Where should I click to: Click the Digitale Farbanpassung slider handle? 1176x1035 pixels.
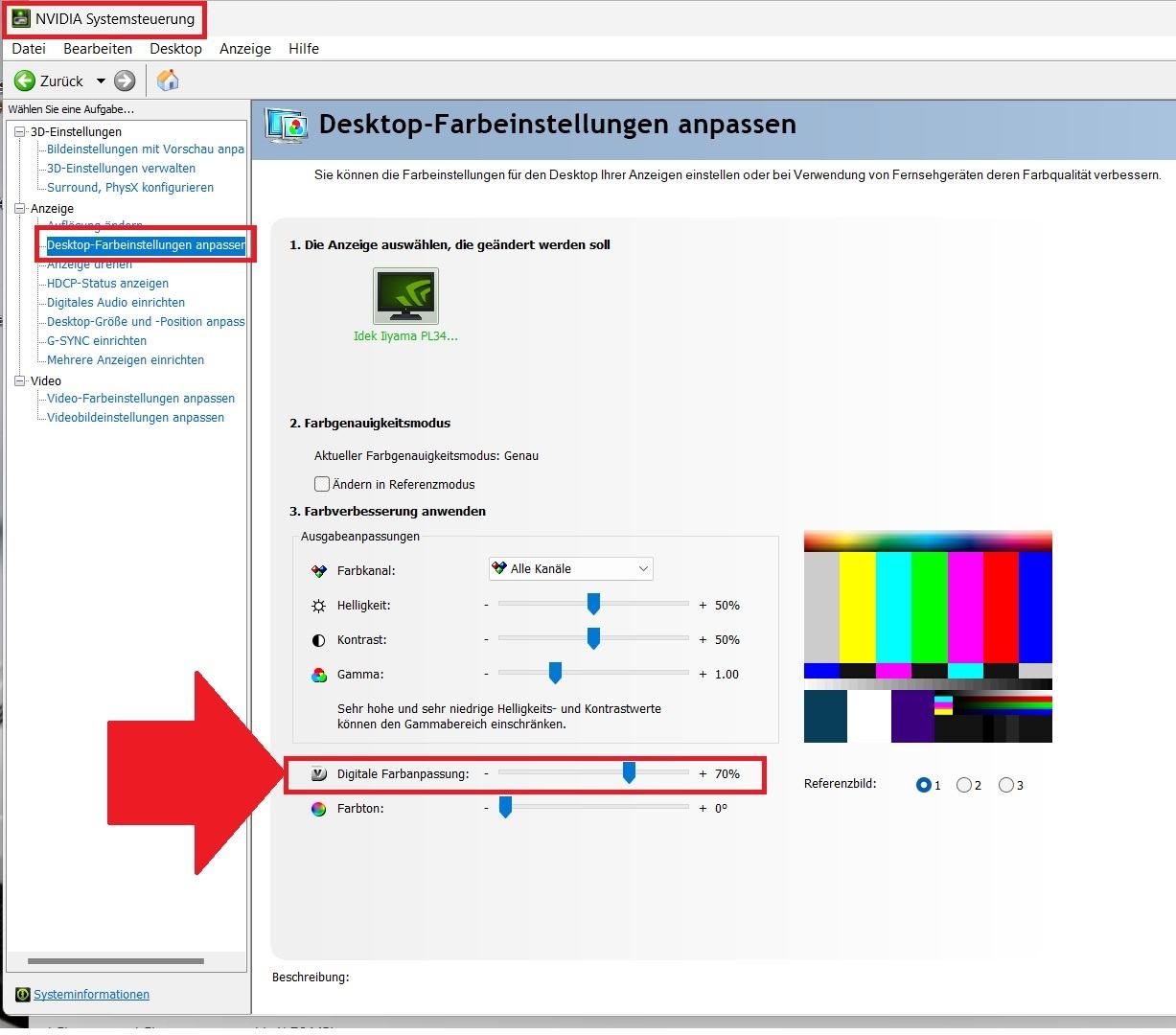[629, 772]
